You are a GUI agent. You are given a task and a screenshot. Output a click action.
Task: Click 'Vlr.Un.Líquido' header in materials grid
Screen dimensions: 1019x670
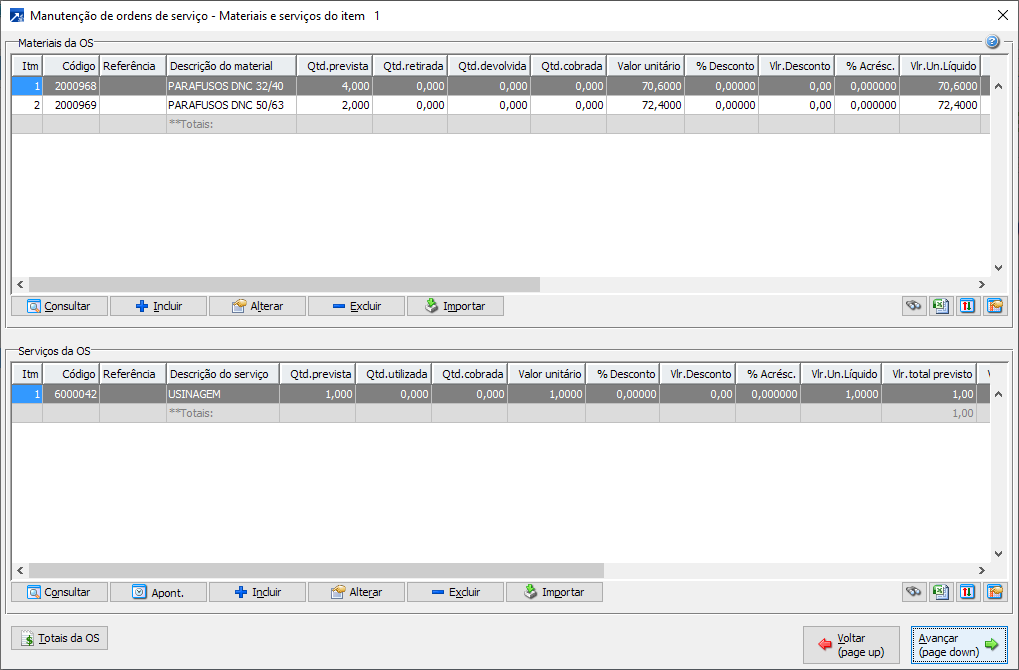coord(940,66)
